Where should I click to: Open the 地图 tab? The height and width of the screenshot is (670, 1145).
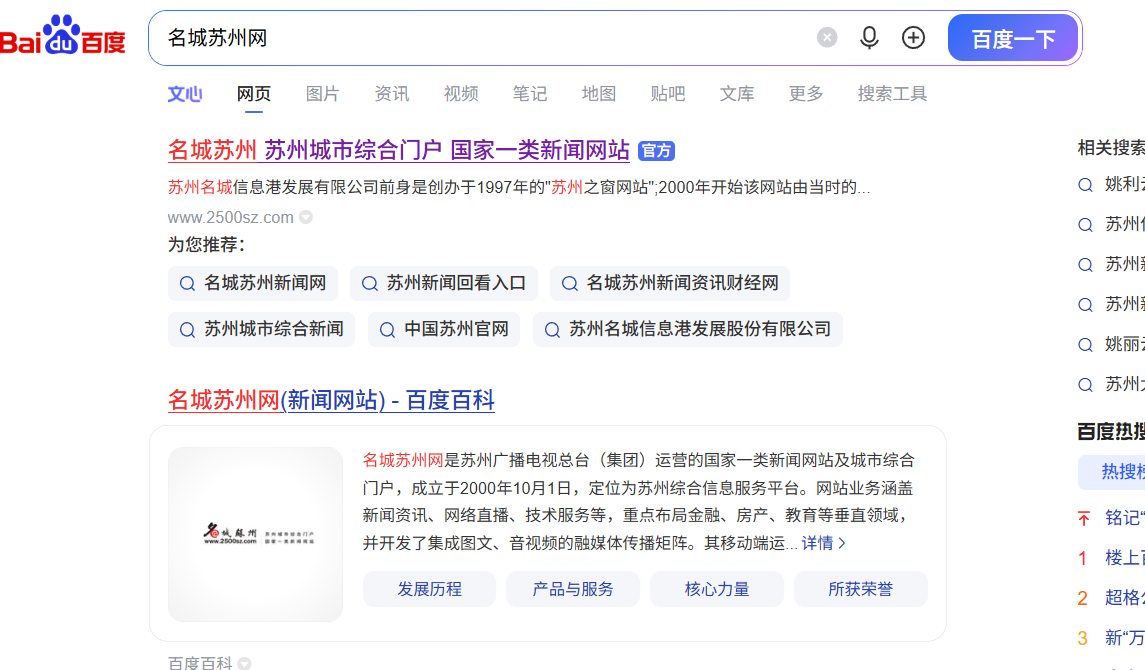(599, 93)
